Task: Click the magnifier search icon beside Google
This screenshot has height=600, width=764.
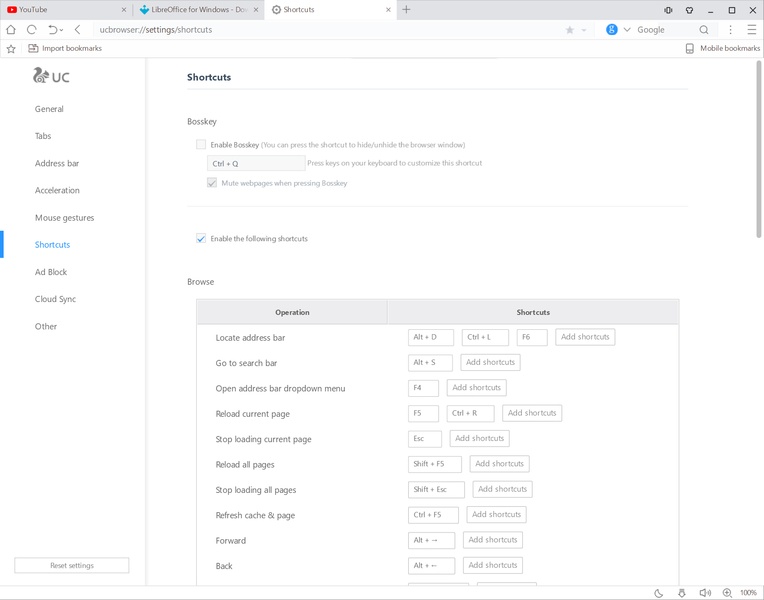Action: pos(704,30)
